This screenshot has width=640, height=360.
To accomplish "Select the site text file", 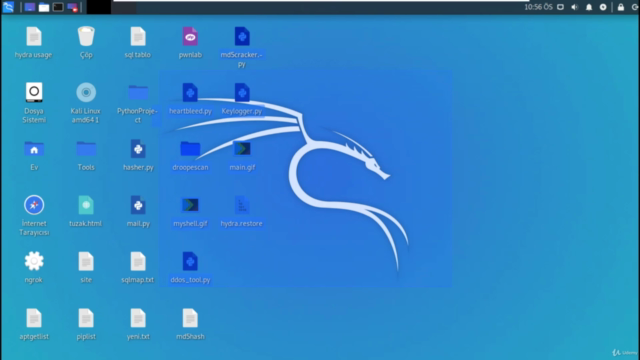I will click(x=86, y=268).
